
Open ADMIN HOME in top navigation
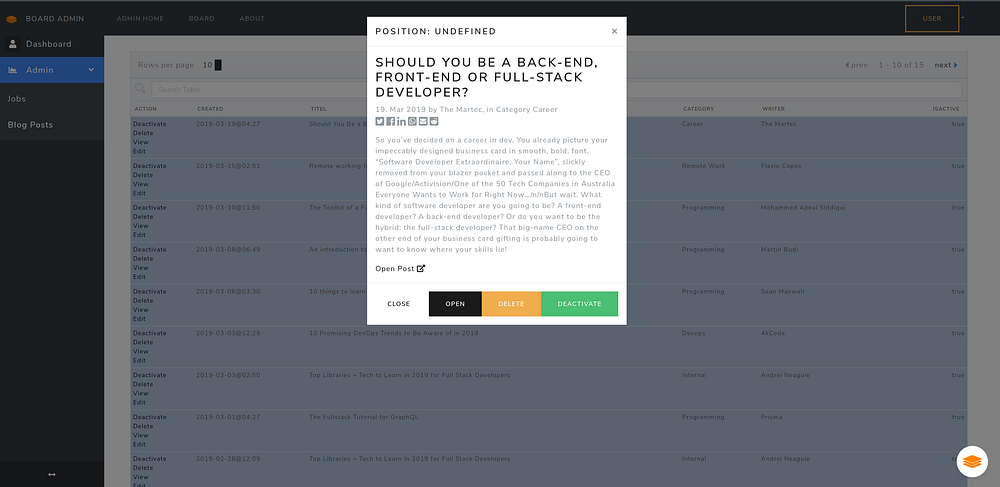[140, 18]
